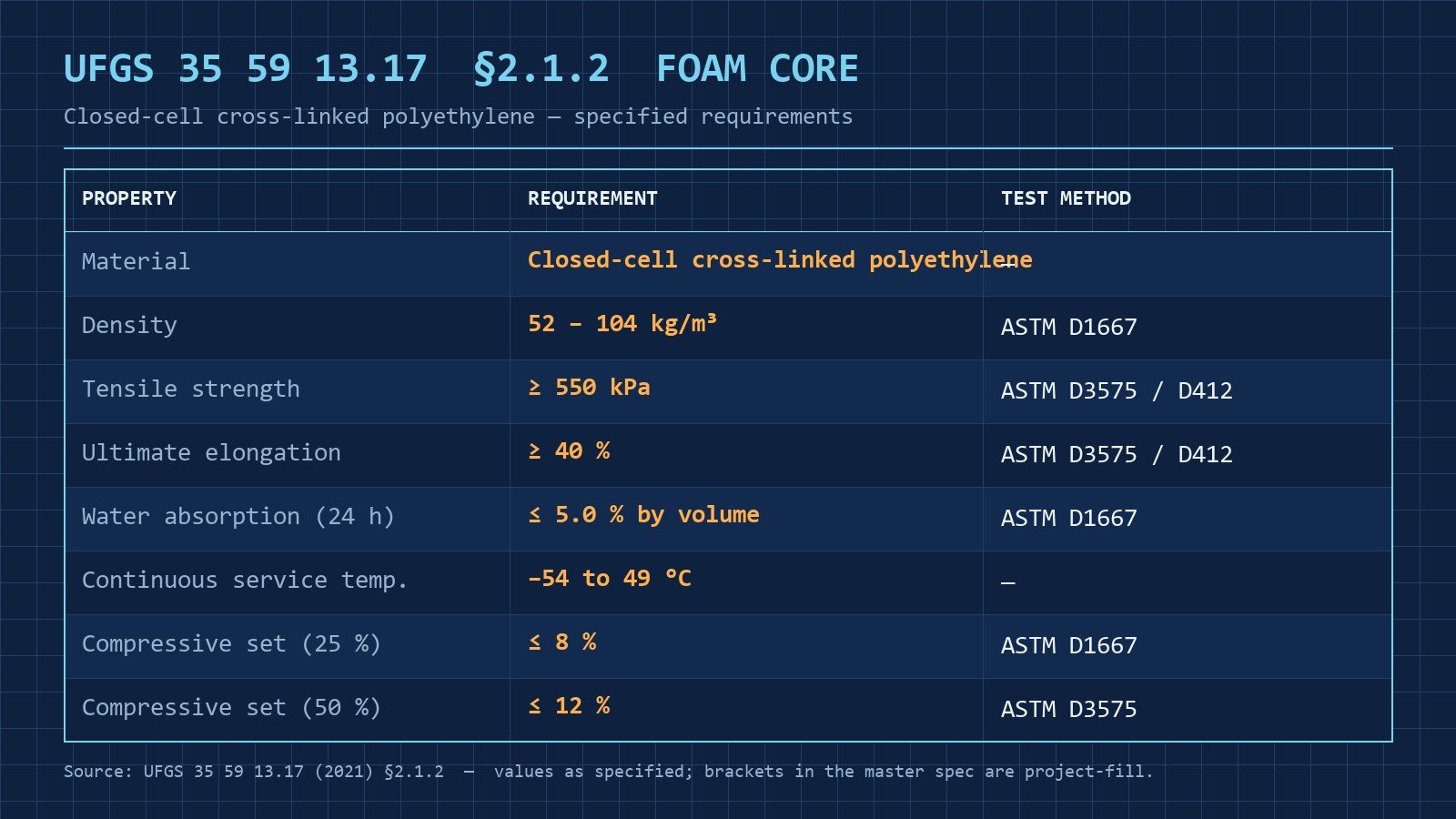Click the TEST METHOD column header
This screenshot has width=1456, height=819.
1066,198
